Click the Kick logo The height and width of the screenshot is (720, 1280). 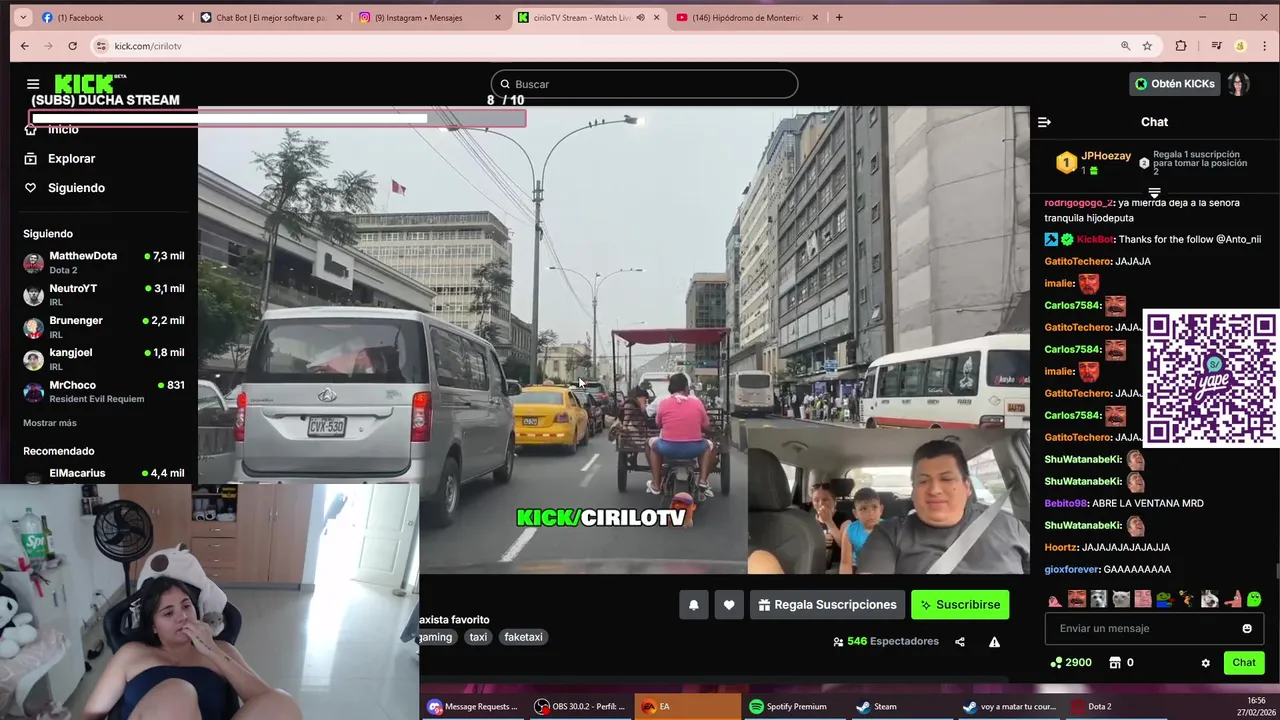coord(89,83)
